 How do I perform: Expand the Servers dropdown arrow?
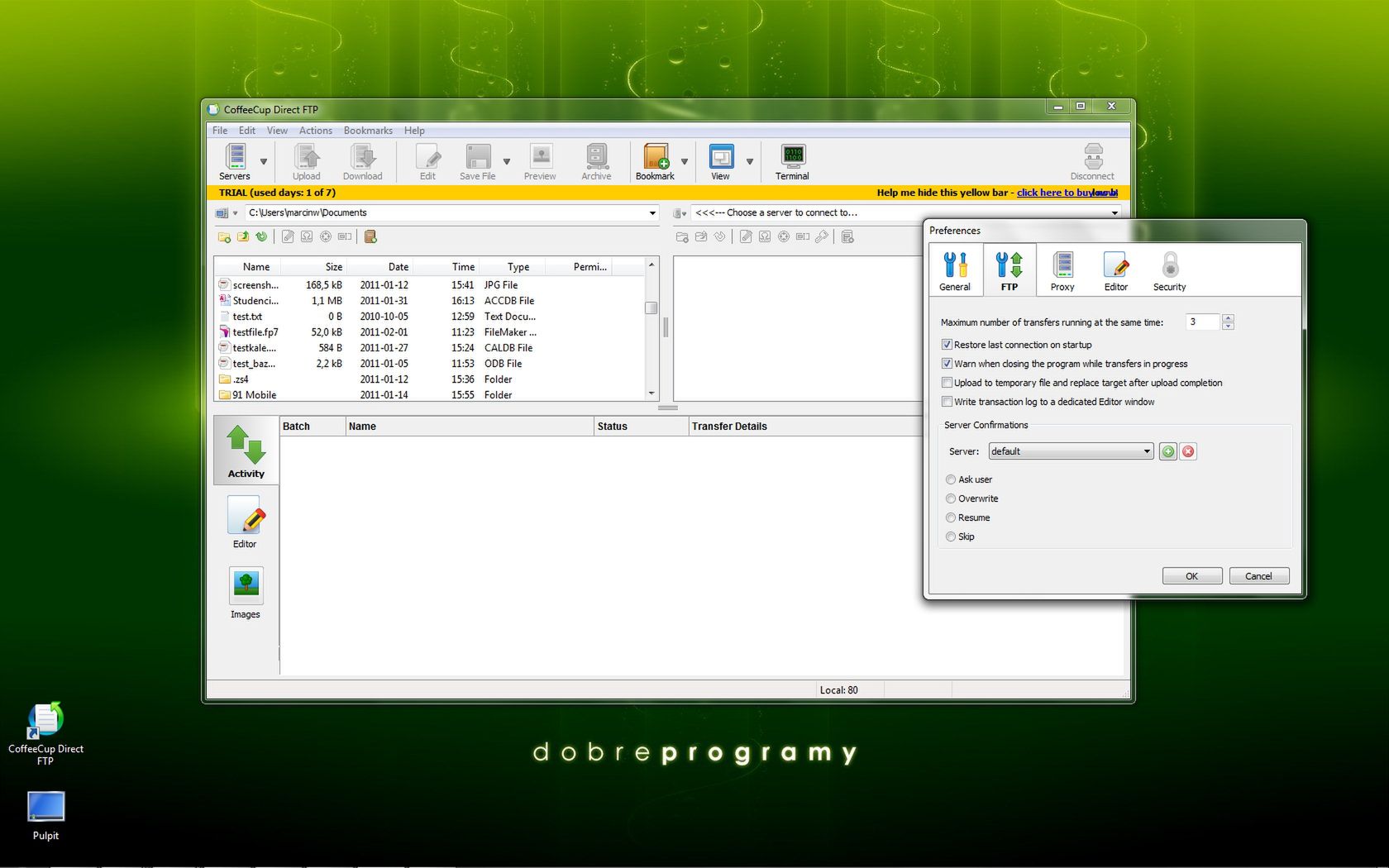click(264, 162)
